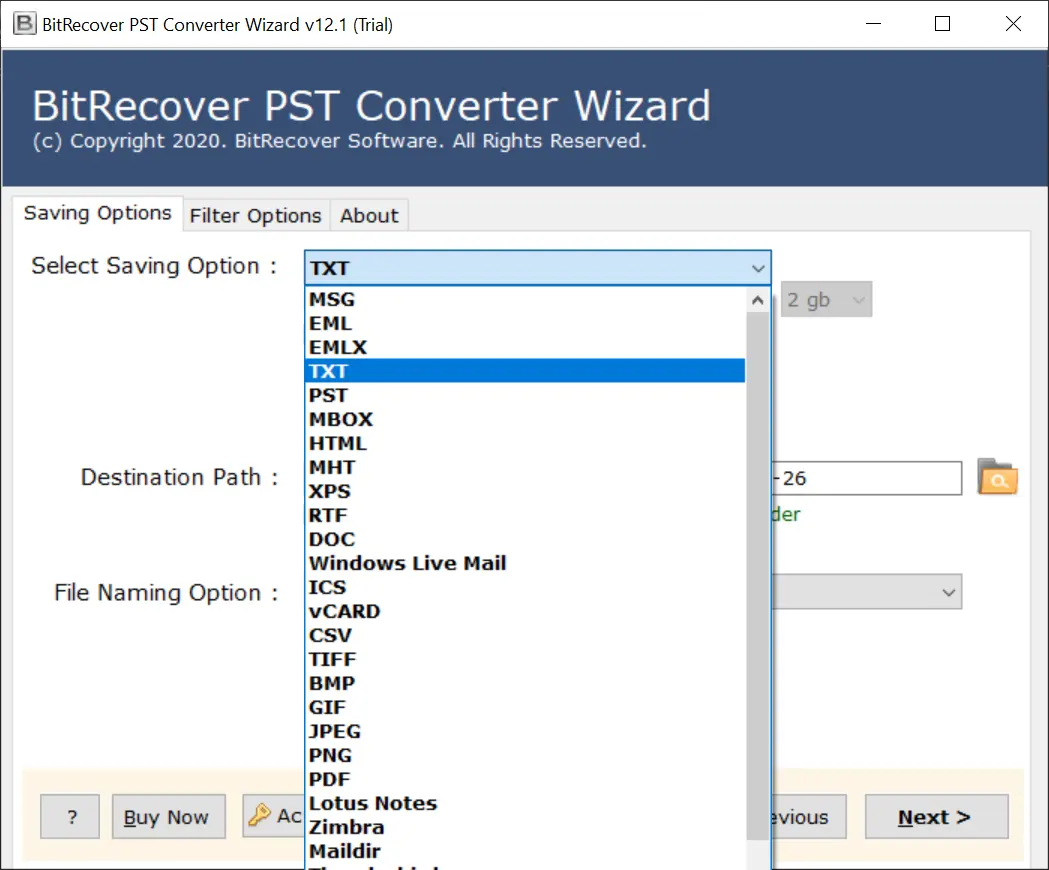
Task: Open the About tab
Action: tap(369, 215)
